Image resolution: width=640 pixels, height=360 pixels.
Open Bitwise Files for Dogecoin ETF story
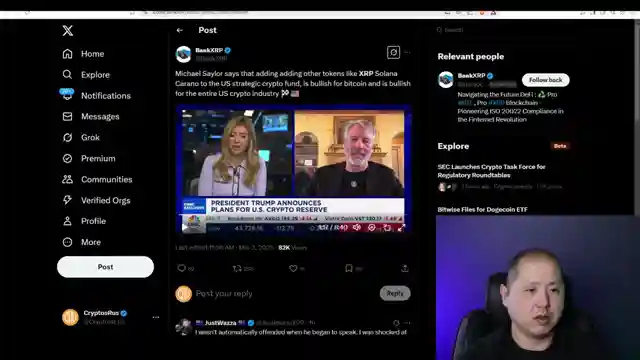point(482,209)
